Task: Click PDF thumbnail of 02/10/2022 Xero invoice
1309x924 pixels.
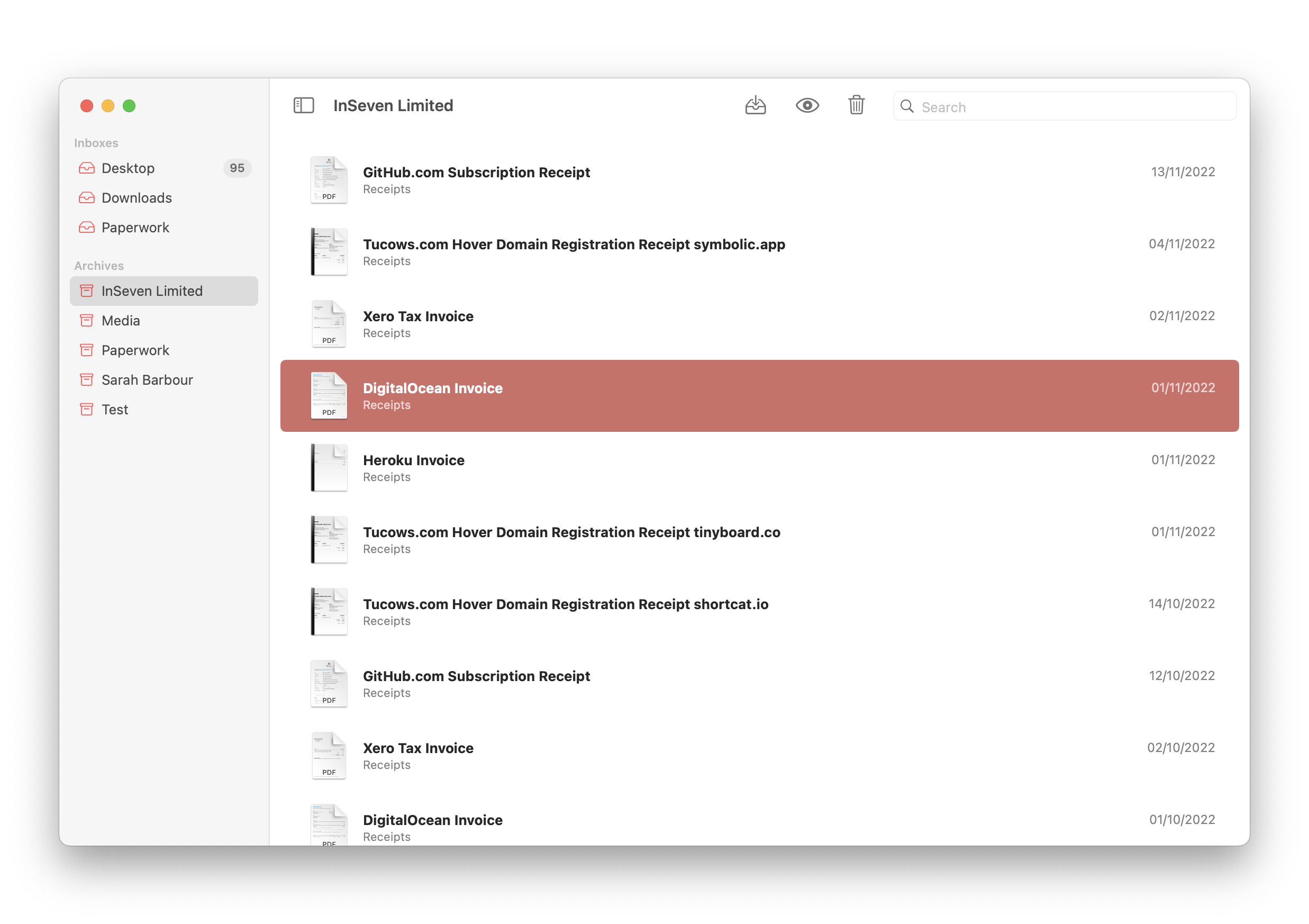Action: tap(329, 756)
